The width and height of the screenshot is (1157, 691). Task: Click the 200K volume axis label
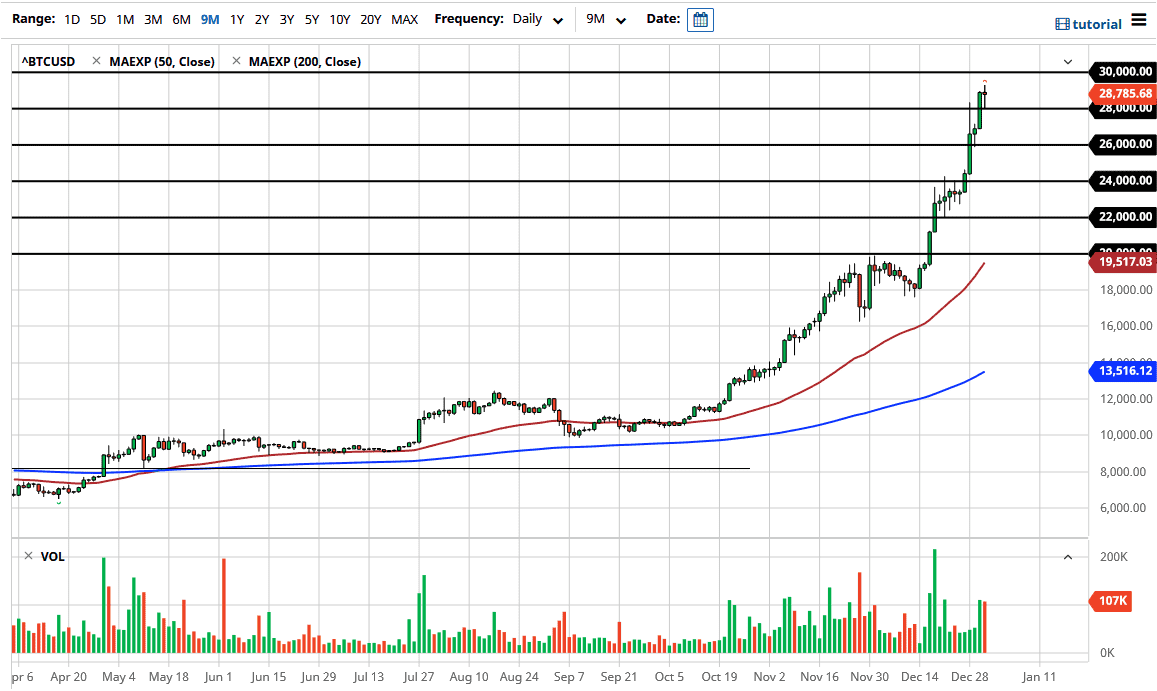[1113, 557]
